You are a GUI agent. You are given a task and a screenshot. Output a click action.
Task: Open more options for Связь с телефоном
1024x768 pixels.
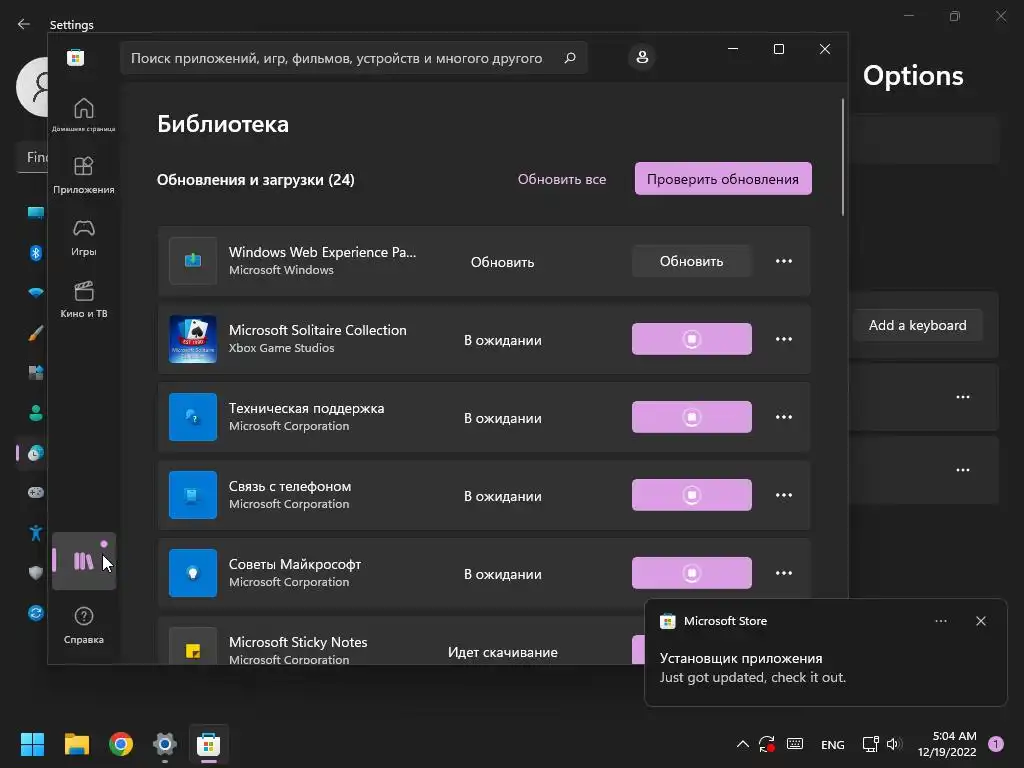click(x=784, y=495)
